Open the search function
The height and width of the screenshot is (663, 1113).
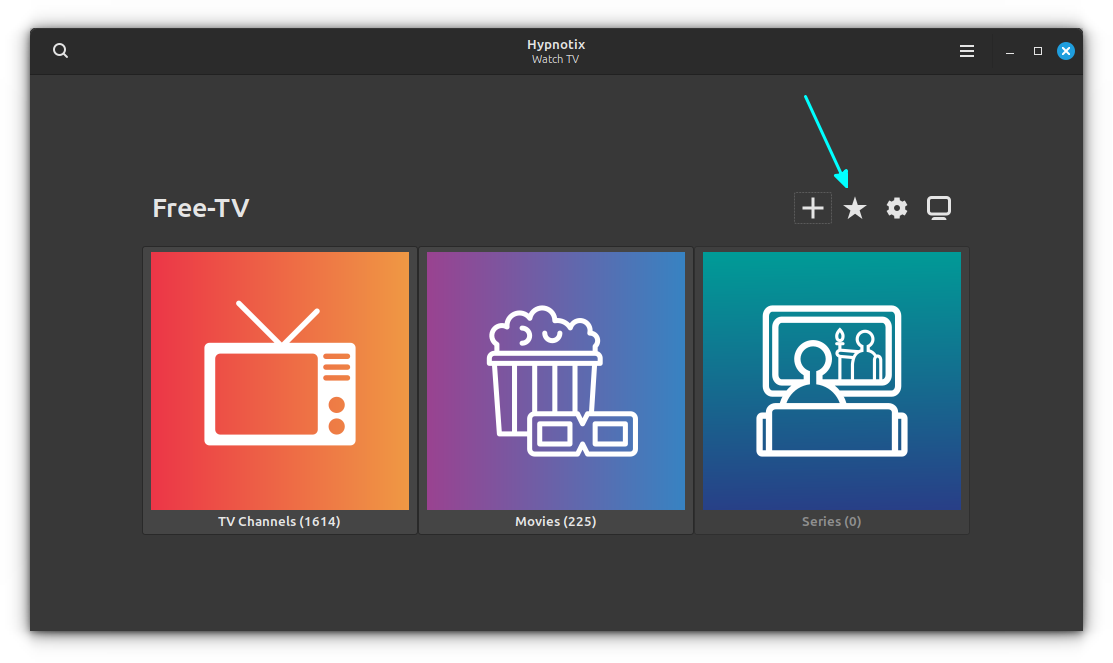pos(60,50)
